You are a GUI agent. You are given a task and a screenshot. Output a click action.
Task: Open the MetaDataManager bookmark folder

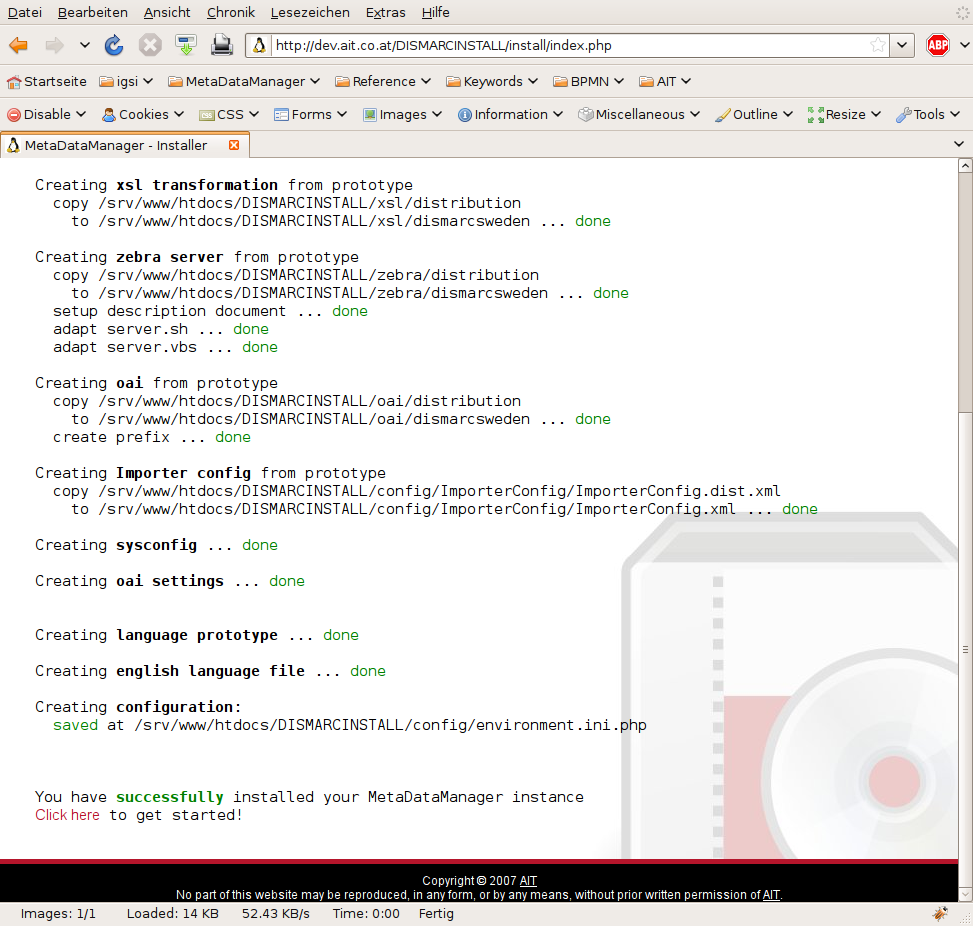[244, 81]
